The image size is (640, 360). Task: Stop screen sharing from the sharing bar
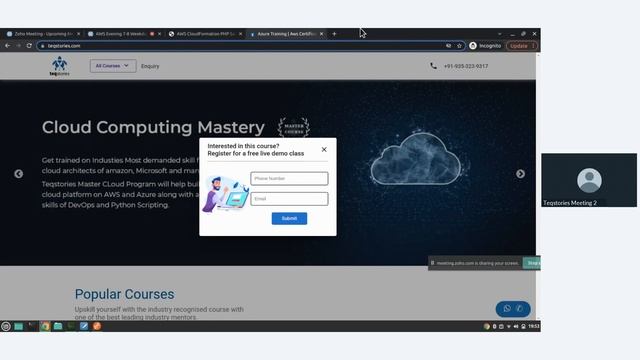pos(531,263)
